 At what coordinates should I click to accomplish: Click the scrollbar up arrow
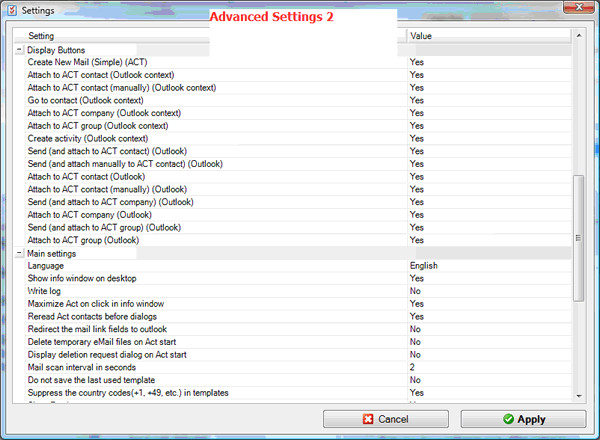(579, 36)
